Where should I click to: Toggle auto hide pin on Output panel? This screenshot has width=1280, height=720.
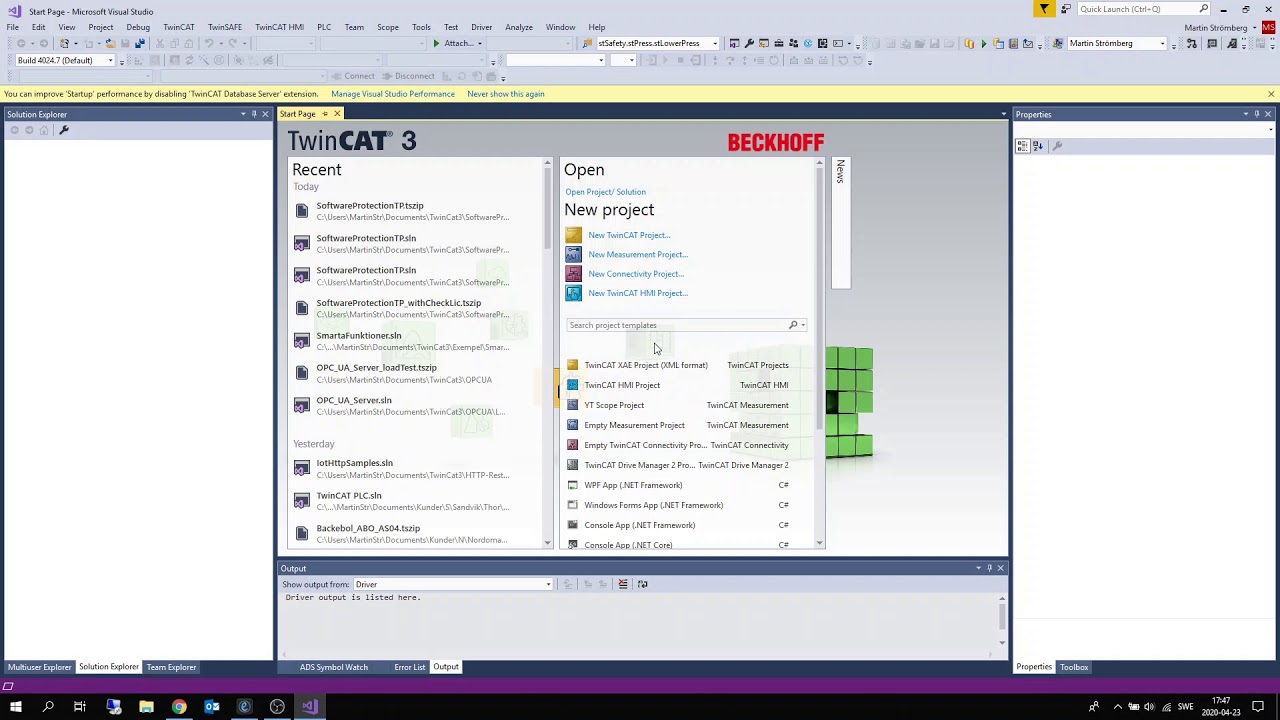tap(989, 568)
